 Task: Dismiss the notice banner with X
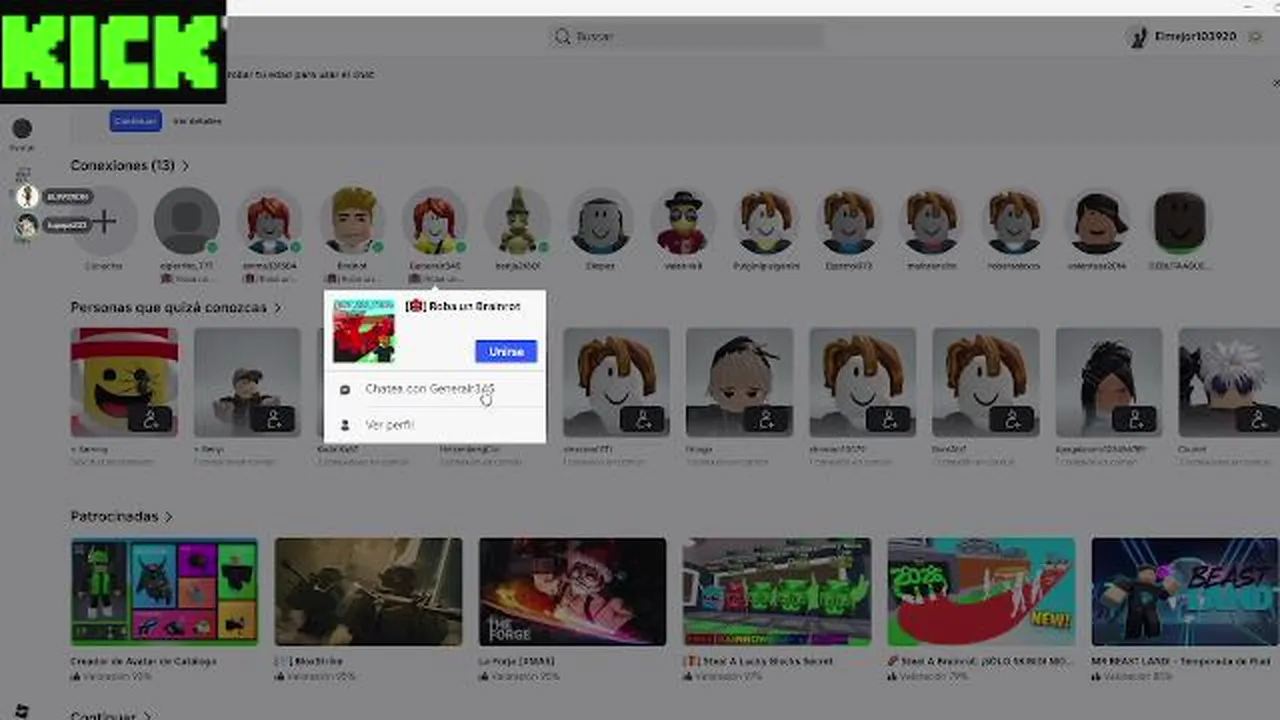coord(1275,83)
